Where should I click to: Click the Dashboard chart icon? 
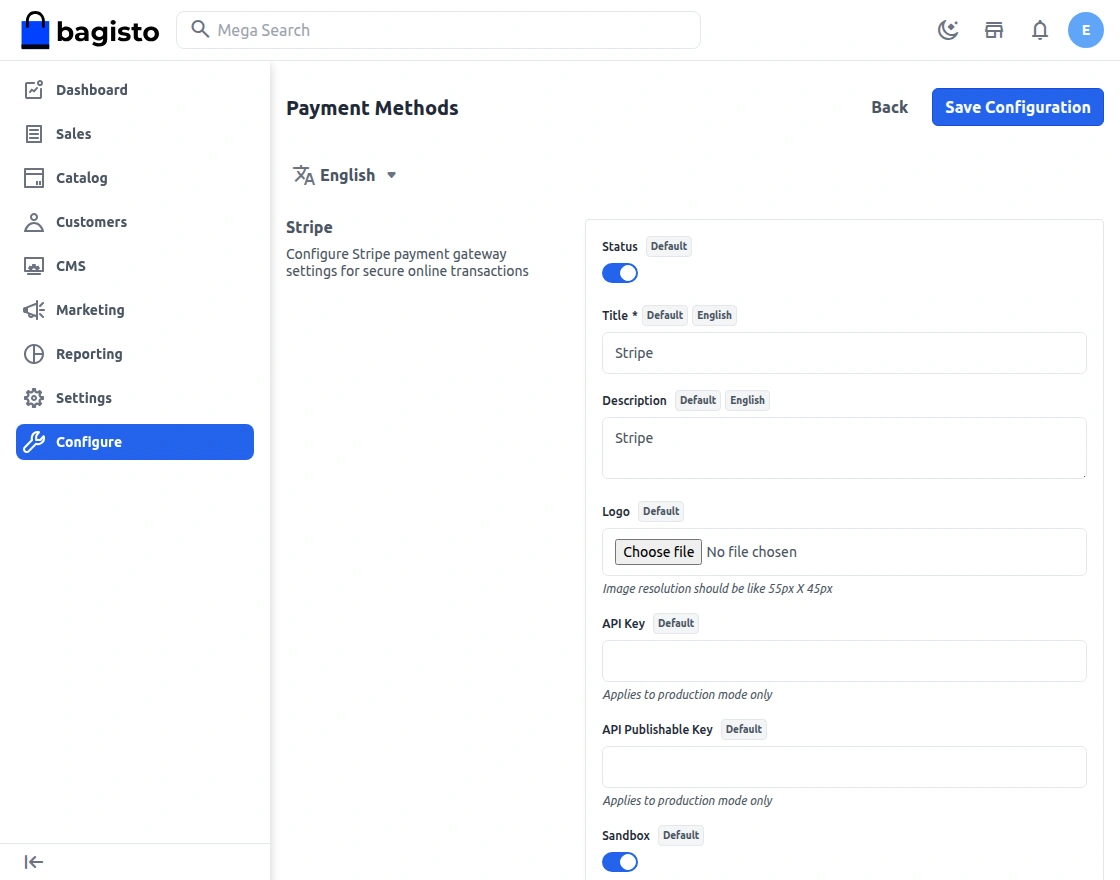34,90
